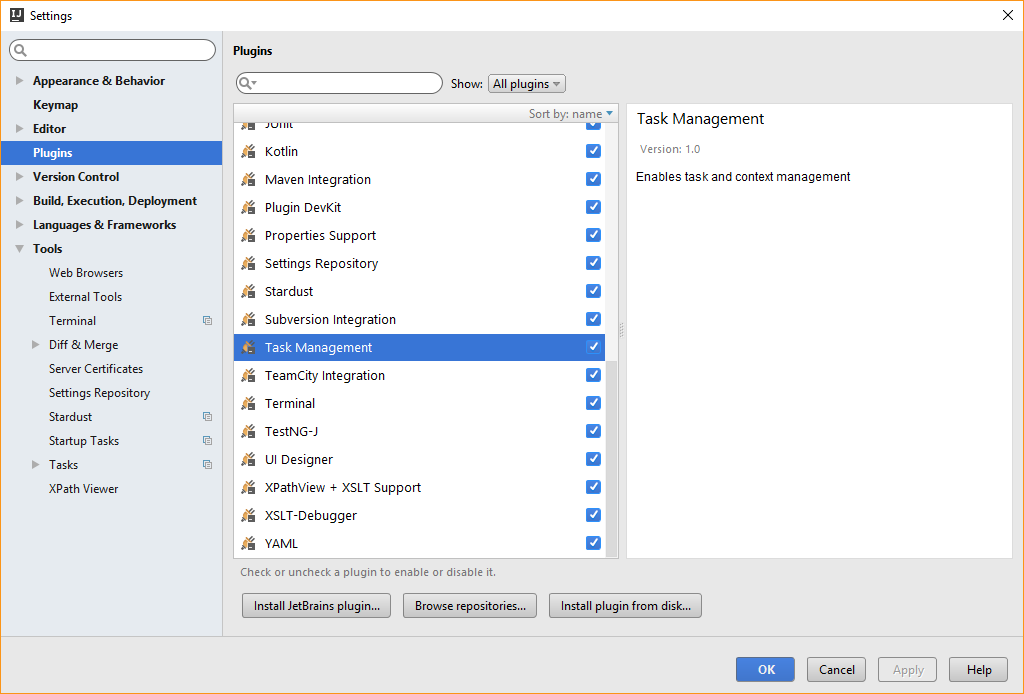Click the Stardust plugin icon in list
The height and width of the screenshot is (694, 1024).
point(248,292)
